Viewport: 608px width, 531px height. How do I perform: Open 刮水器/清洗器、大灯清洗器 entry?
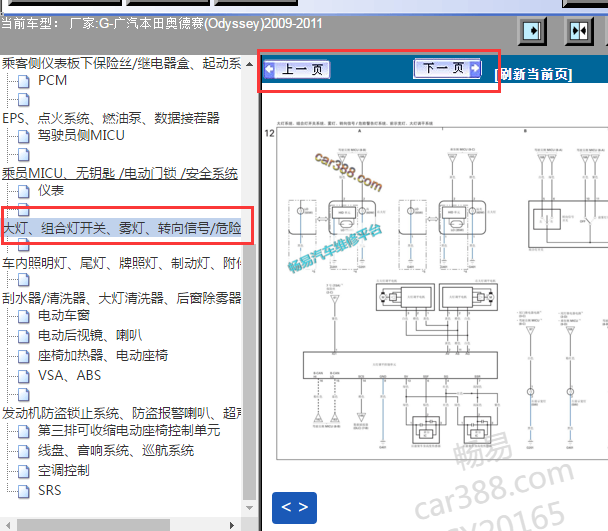(122, 298)
